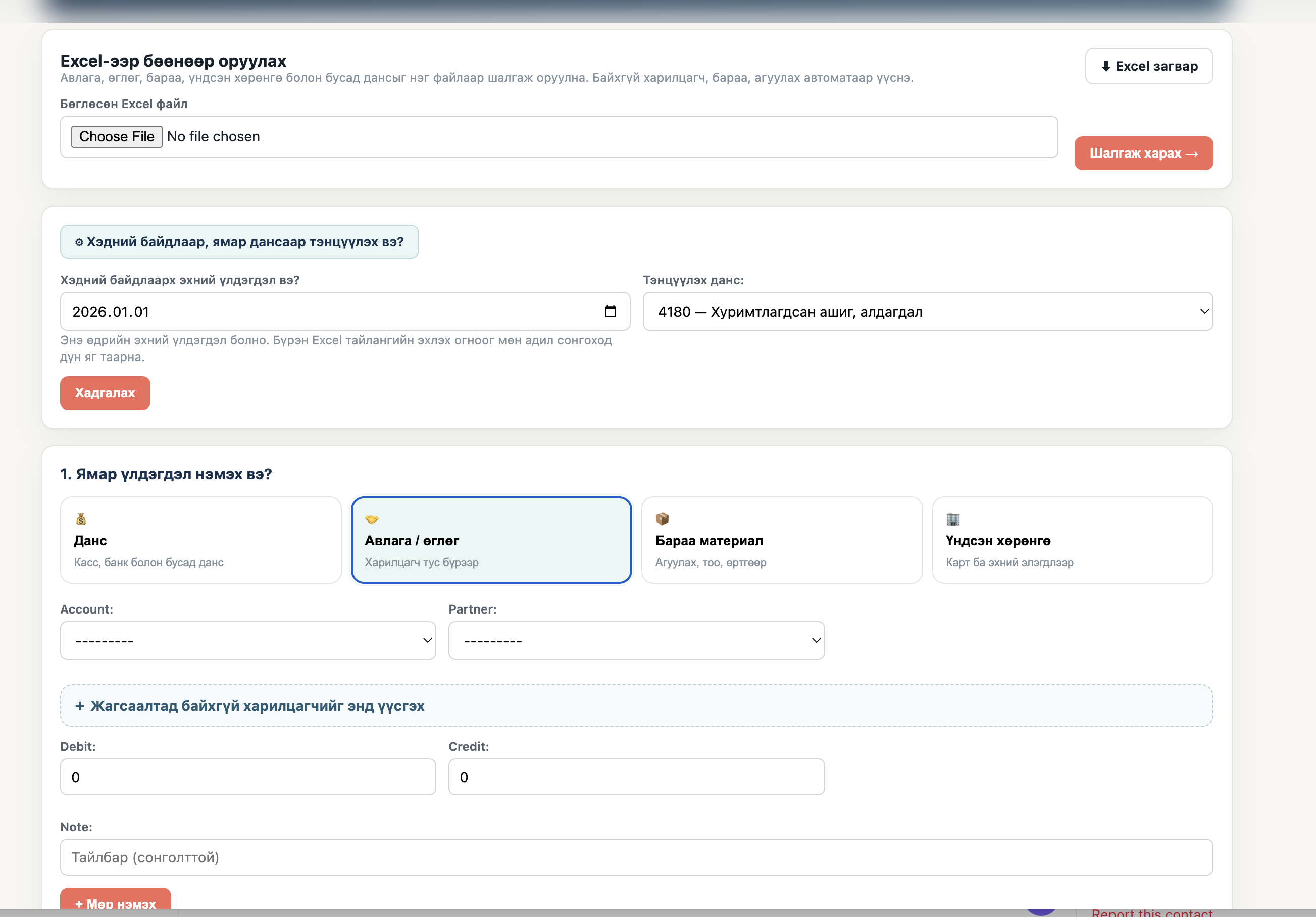Select the Данс balance type card
The image size is (1316, 917).
(x=200, y=540)
